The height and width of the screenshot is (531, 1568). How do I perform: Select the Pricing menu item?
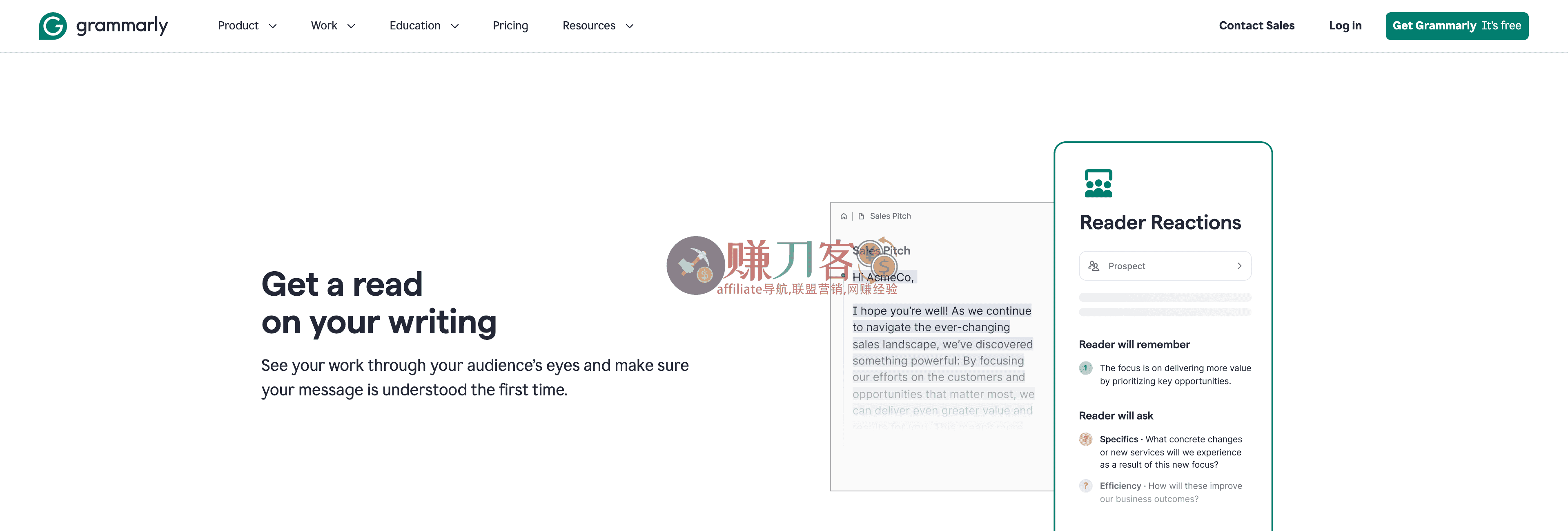(x=511, y=26)
